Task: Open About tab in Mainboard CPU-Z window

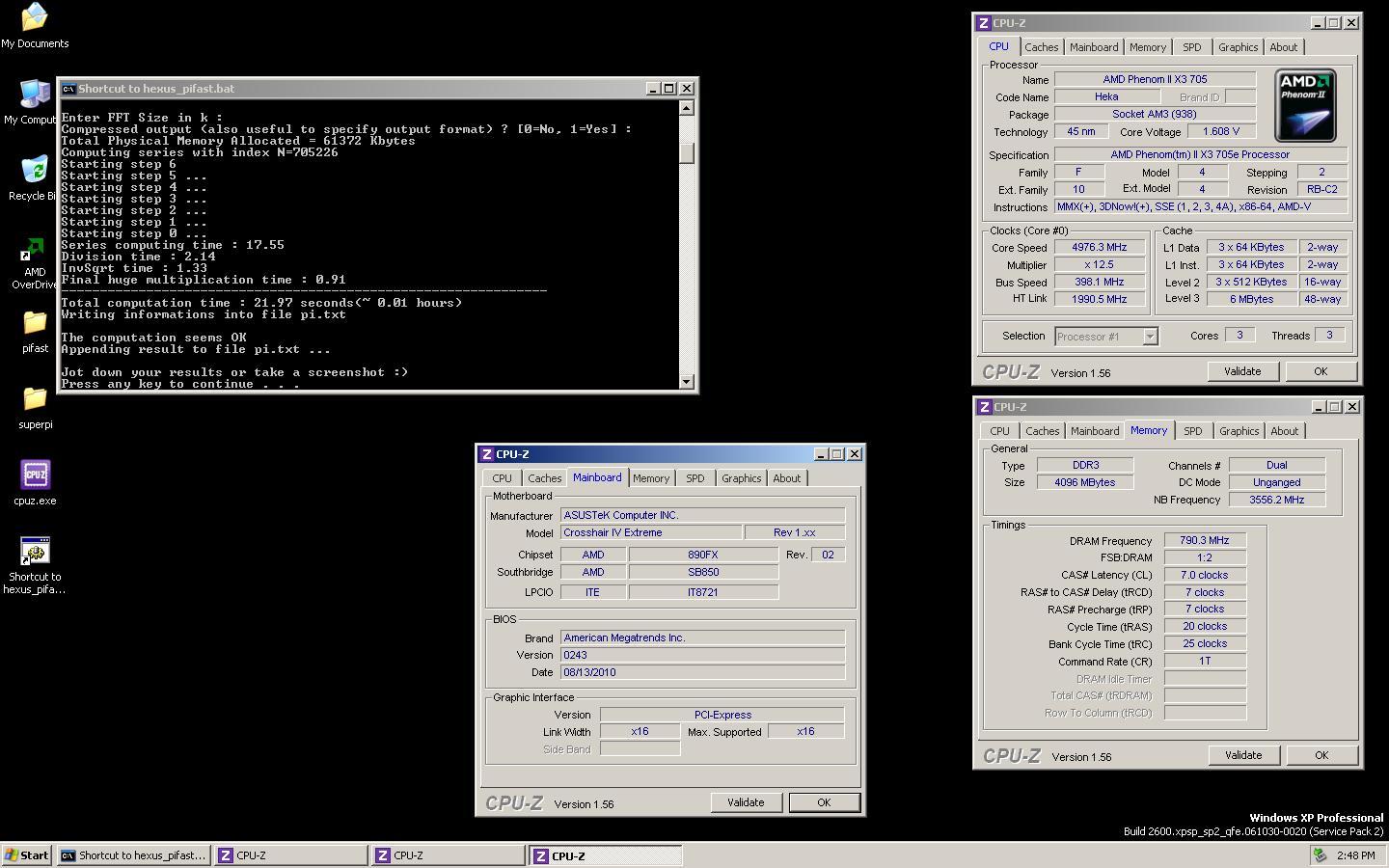Action: pyautogui.click(x=786, y=478)
